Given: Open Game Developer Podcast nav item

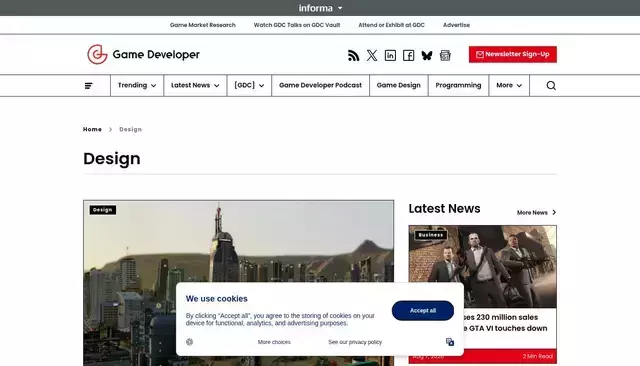Looking at the screenshot, I should 320,85.
